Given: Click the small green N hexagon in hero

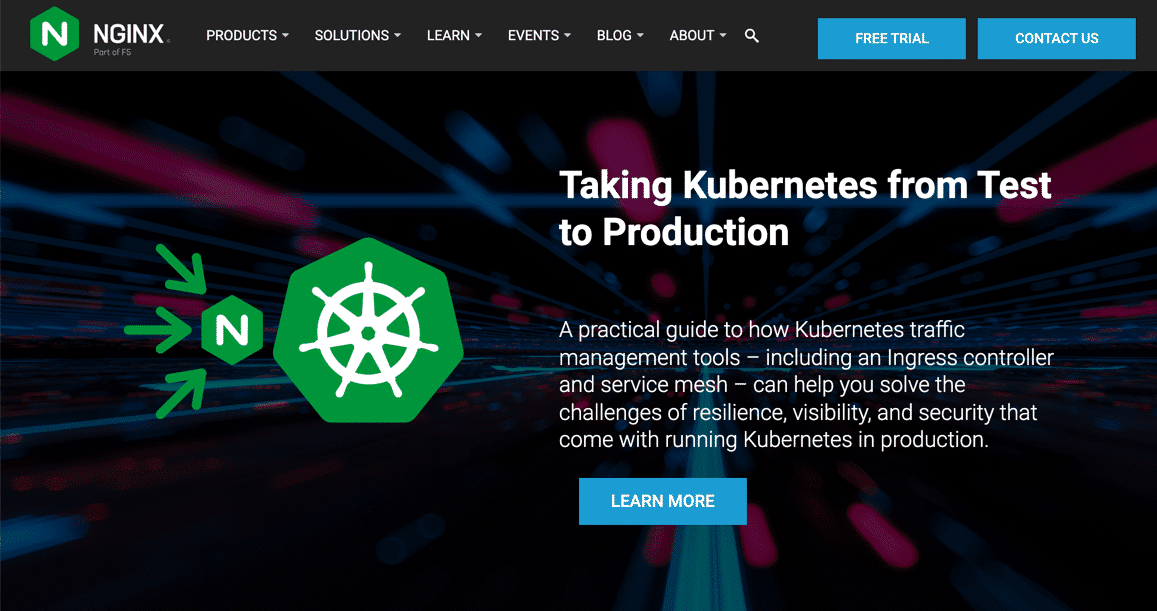Looking at the screenshot, I should pos(232,329).
